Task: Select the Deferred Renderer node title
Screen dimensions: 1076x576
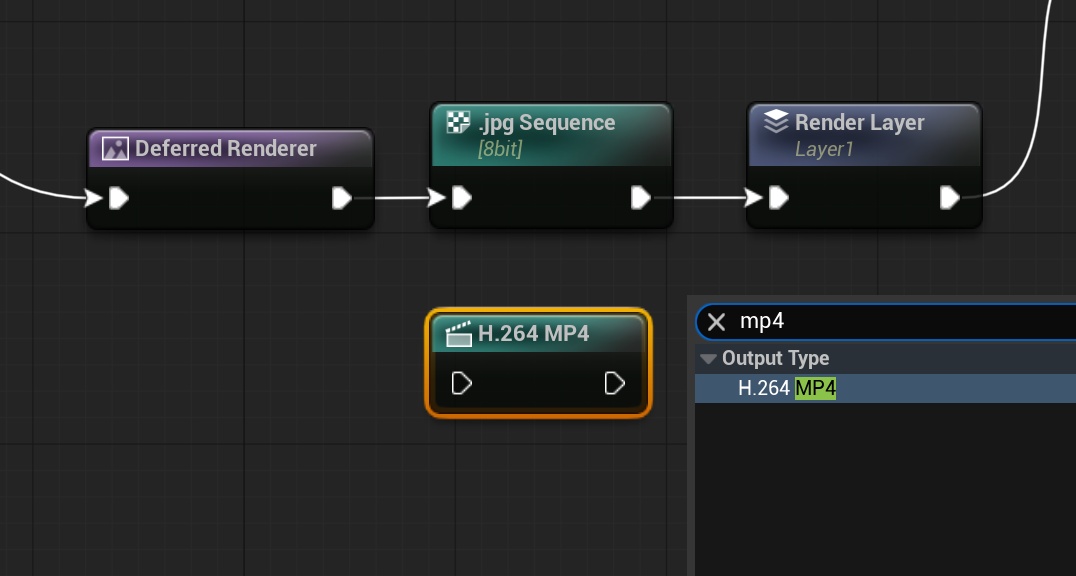Action: click(226, 149)
